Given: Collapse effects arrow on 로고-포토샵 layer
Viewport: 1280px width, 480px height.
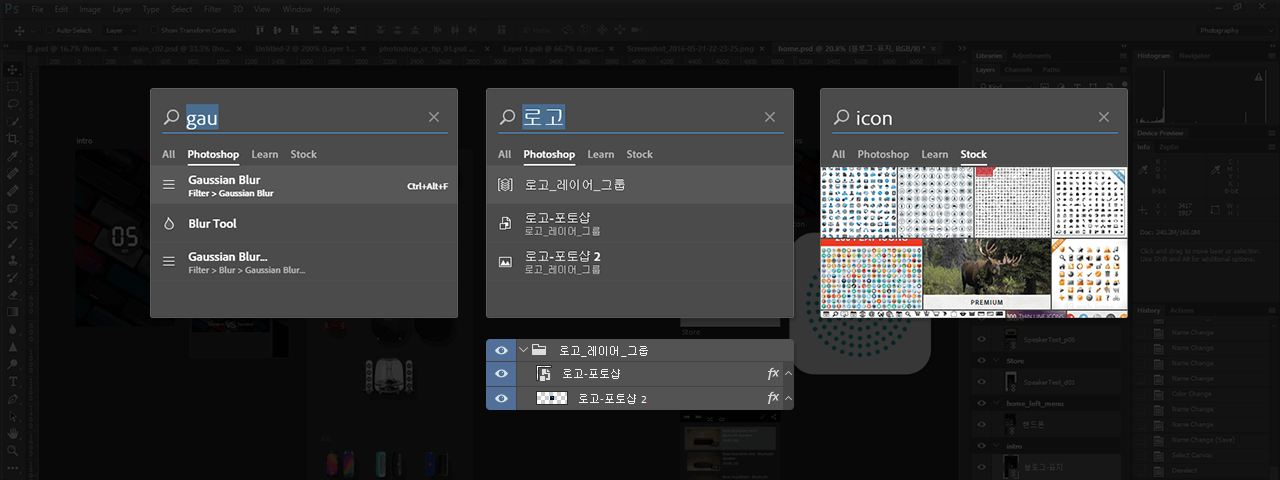Looking at the screenshot, I should coord(788,374).
